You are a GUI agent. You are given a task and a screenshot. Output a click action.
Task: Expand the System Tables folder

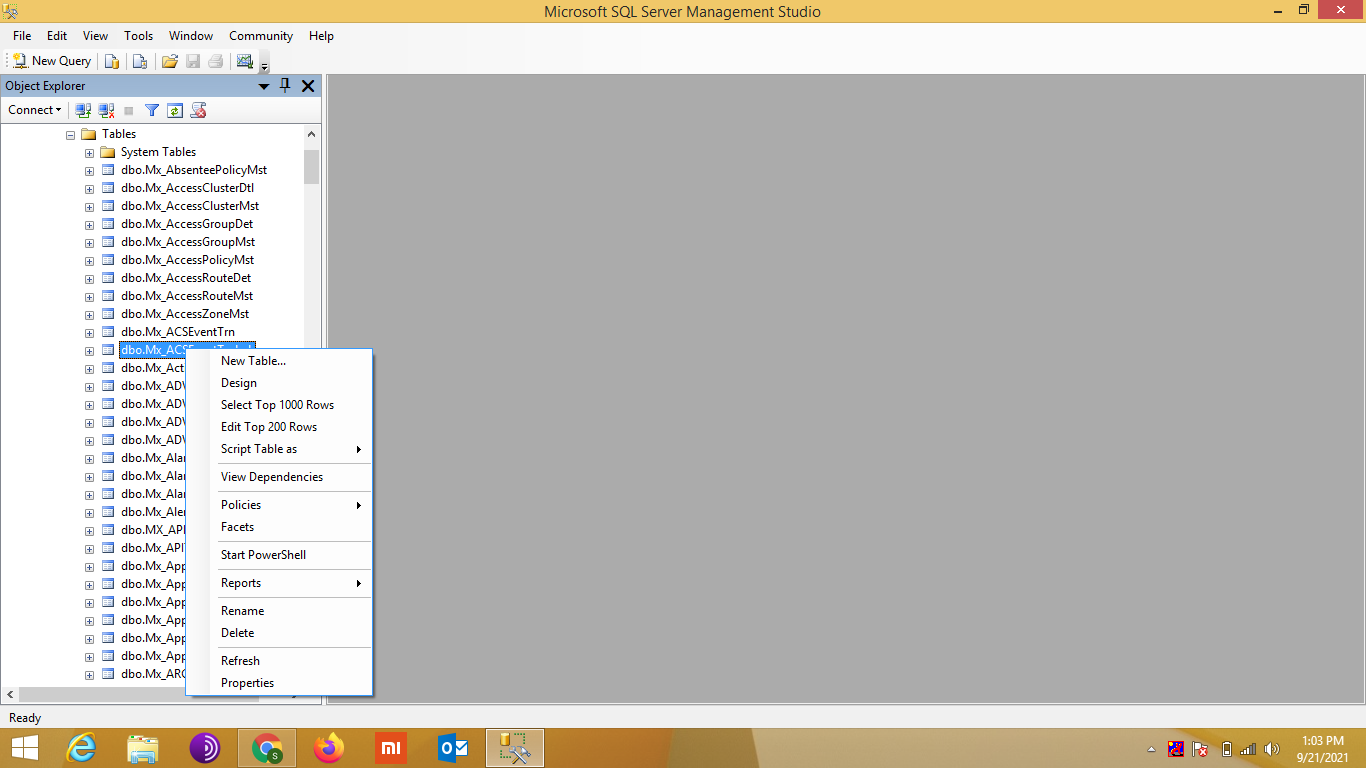pyautogui.click(x=89, y=152)
